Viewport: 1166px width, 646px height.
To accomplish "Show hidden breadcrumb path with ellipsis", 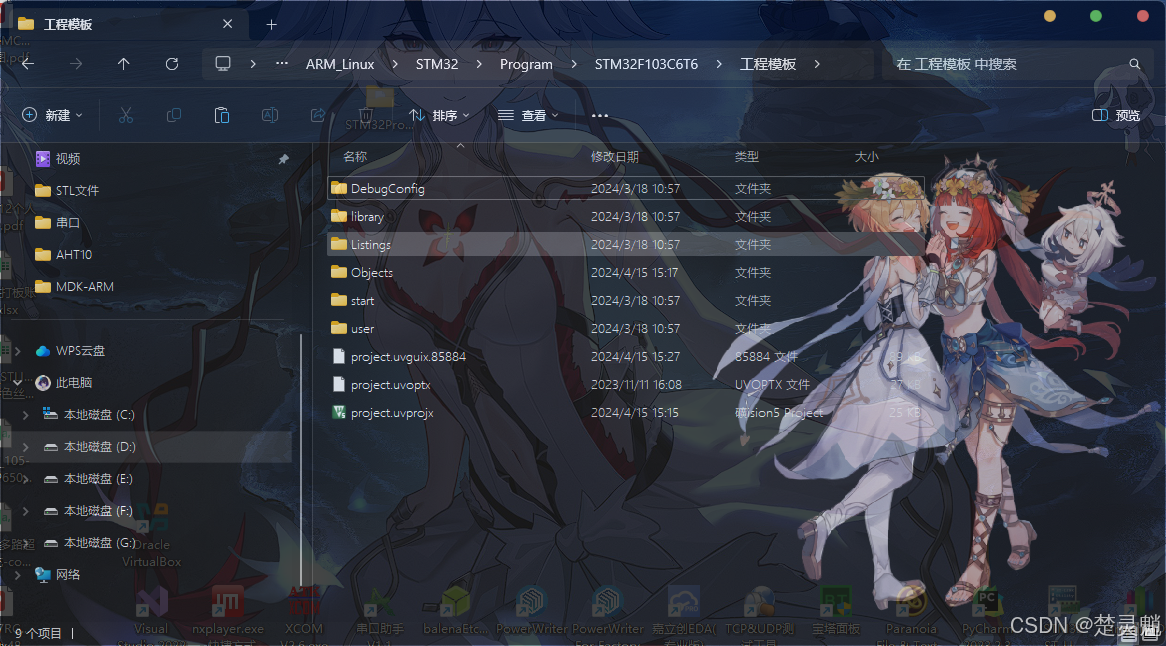I will coord(282,64).
